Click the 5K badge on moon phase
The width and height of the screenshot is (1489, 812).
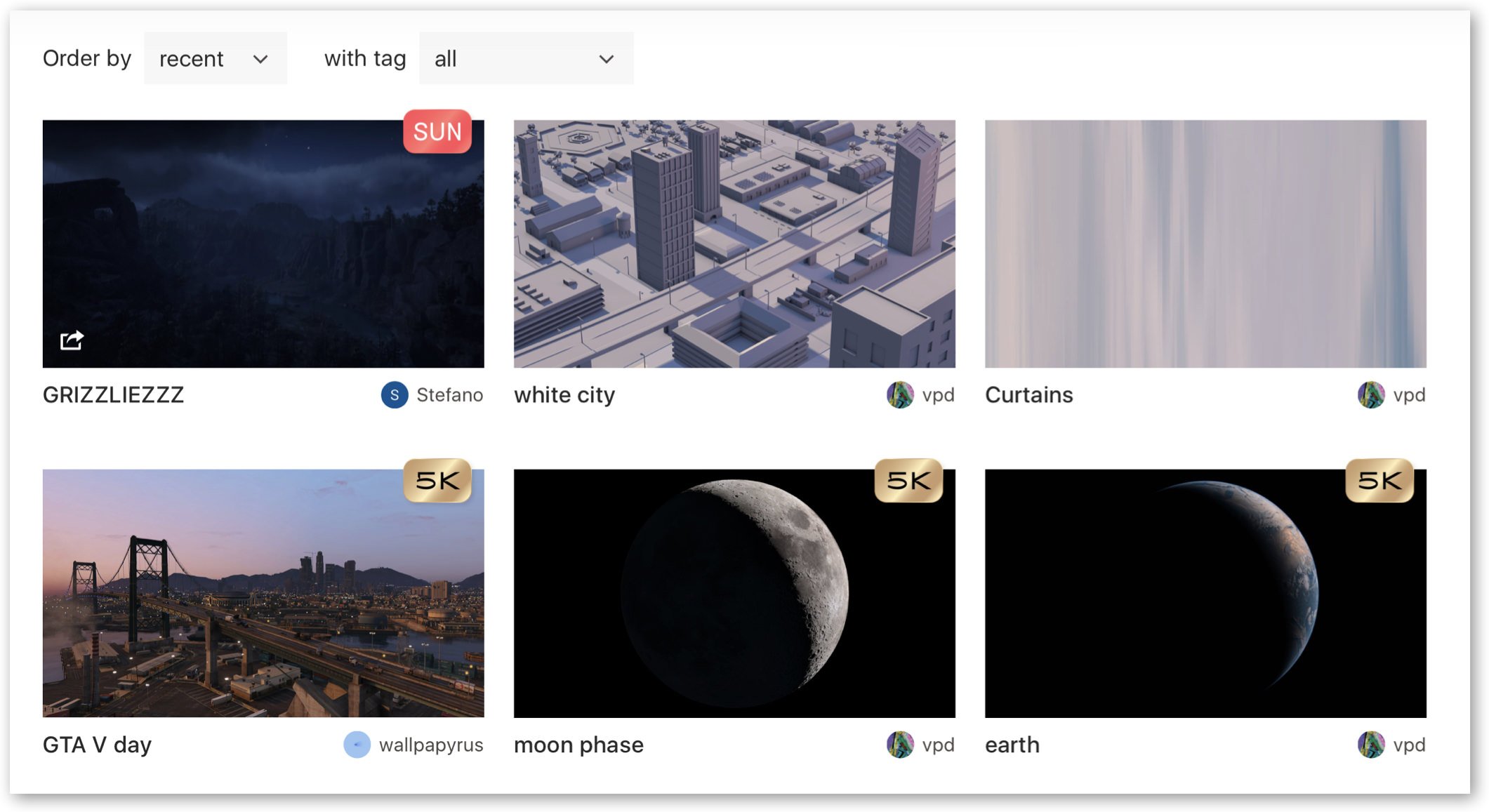pyautogui.click(x=908, y=481)
